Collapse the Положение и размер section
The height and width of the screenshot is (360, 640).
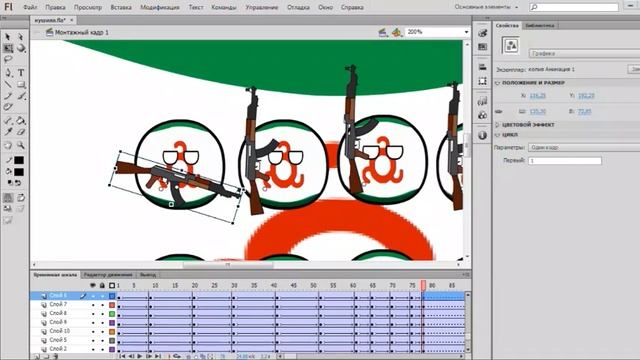[498, 83]
